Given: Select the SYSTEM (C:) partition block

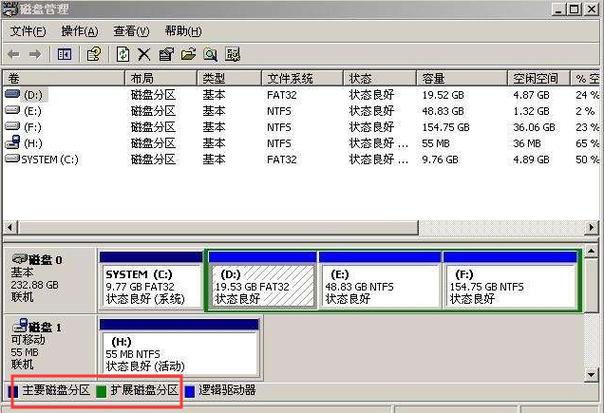Looking at the screenshot, I should click(151, 280).
